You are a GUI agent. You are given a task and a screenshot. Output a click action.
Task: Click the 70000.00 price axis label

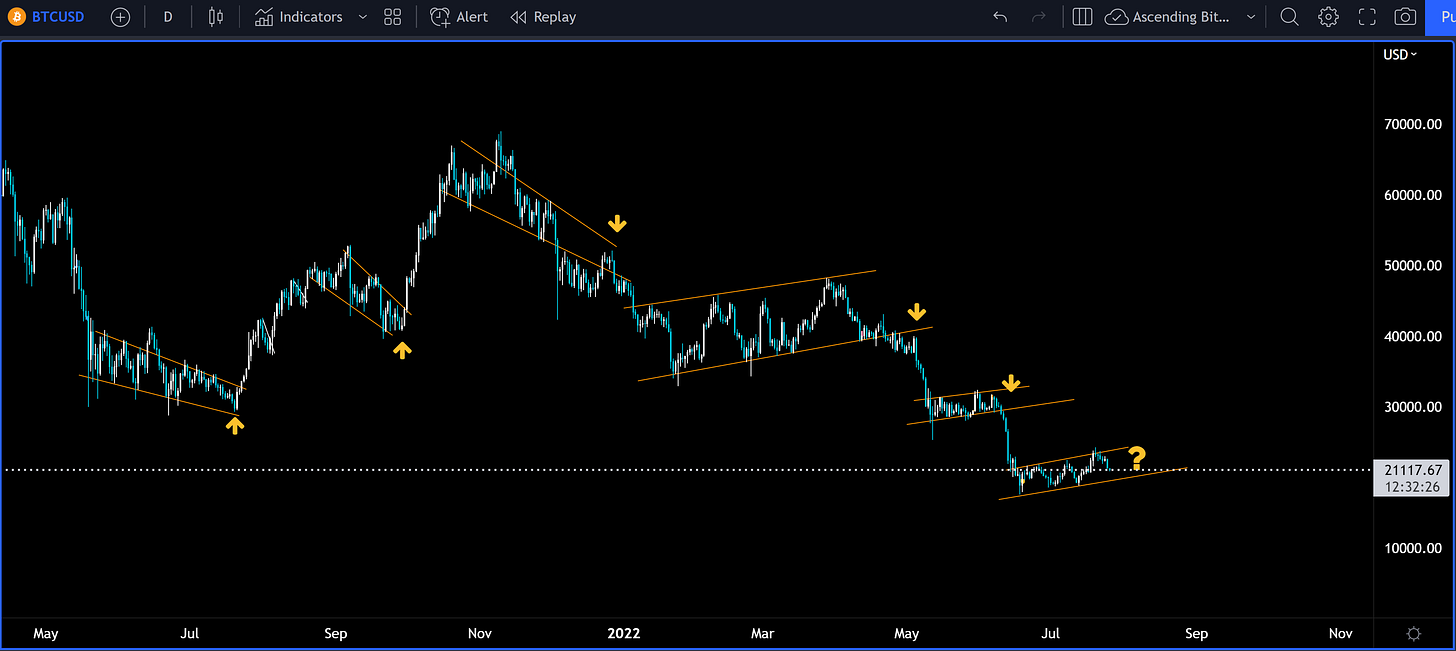point(1414,125)
